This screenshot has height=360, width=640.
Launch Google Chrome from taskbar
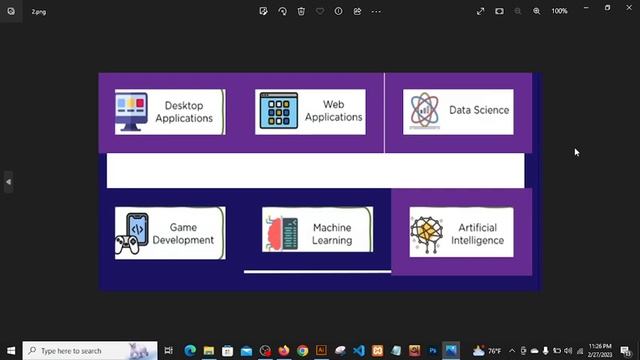pos(302,351)
